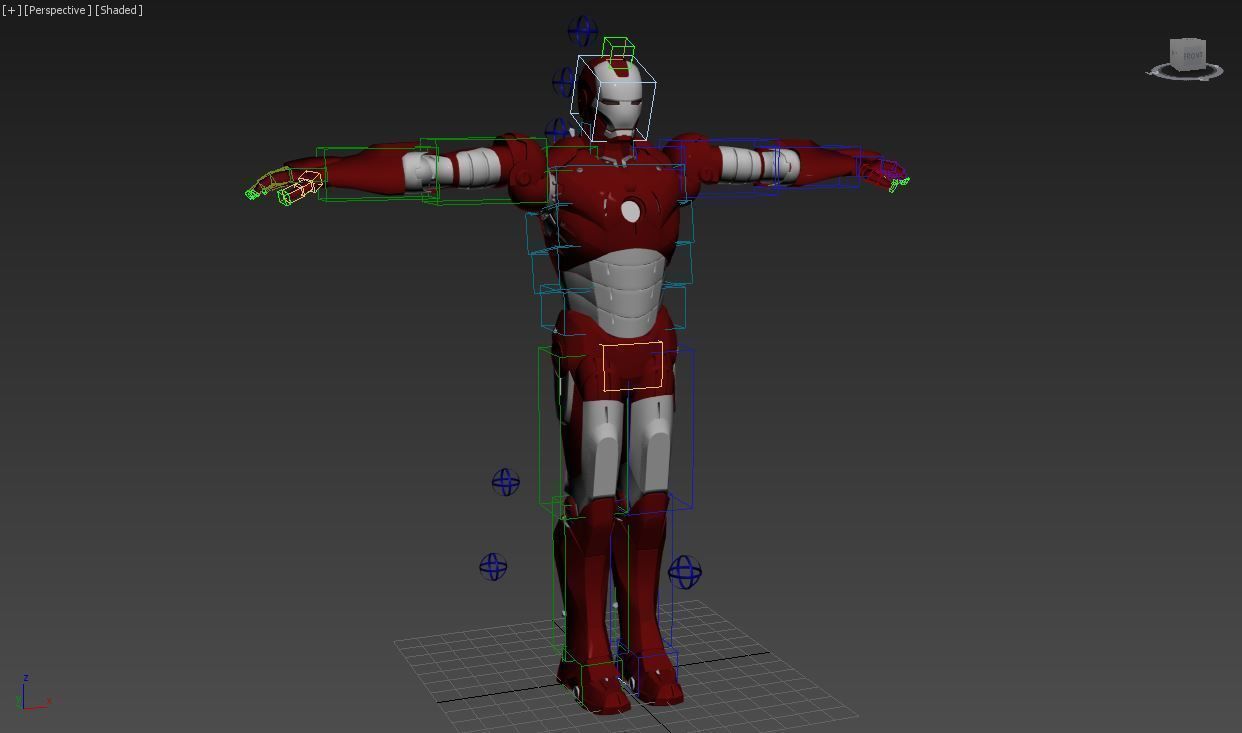
Task: Click the arc reactor circle on the chest
Action: click(631, 211)
